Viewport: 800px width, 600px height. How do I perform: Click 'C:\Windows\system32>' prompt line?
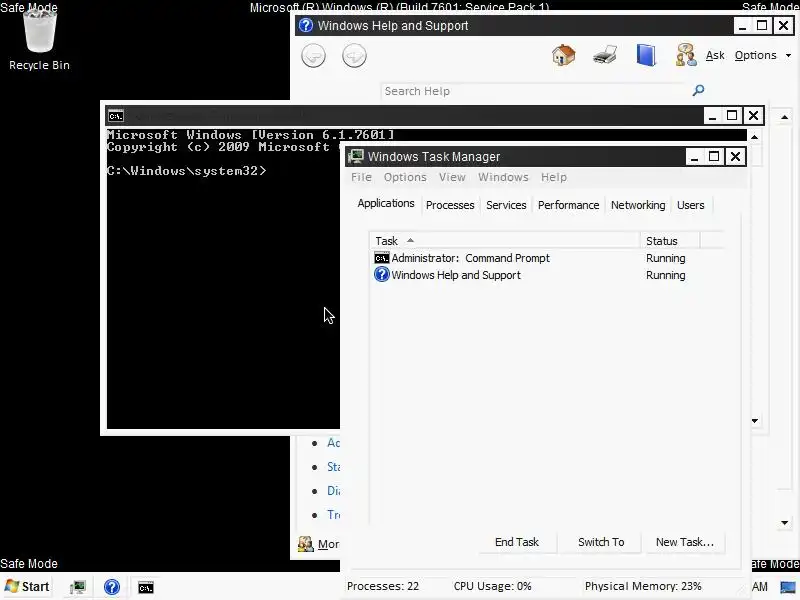[186, 170]
